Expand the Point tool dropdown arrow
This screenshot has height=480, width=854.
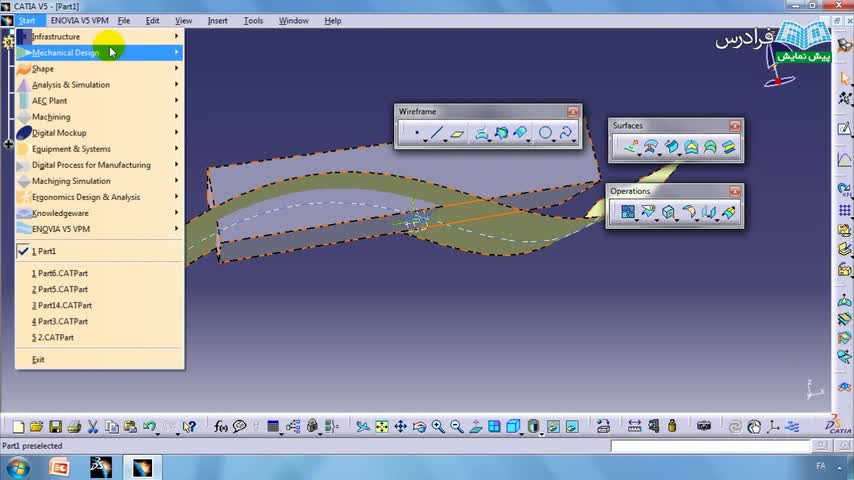(425, 141)
